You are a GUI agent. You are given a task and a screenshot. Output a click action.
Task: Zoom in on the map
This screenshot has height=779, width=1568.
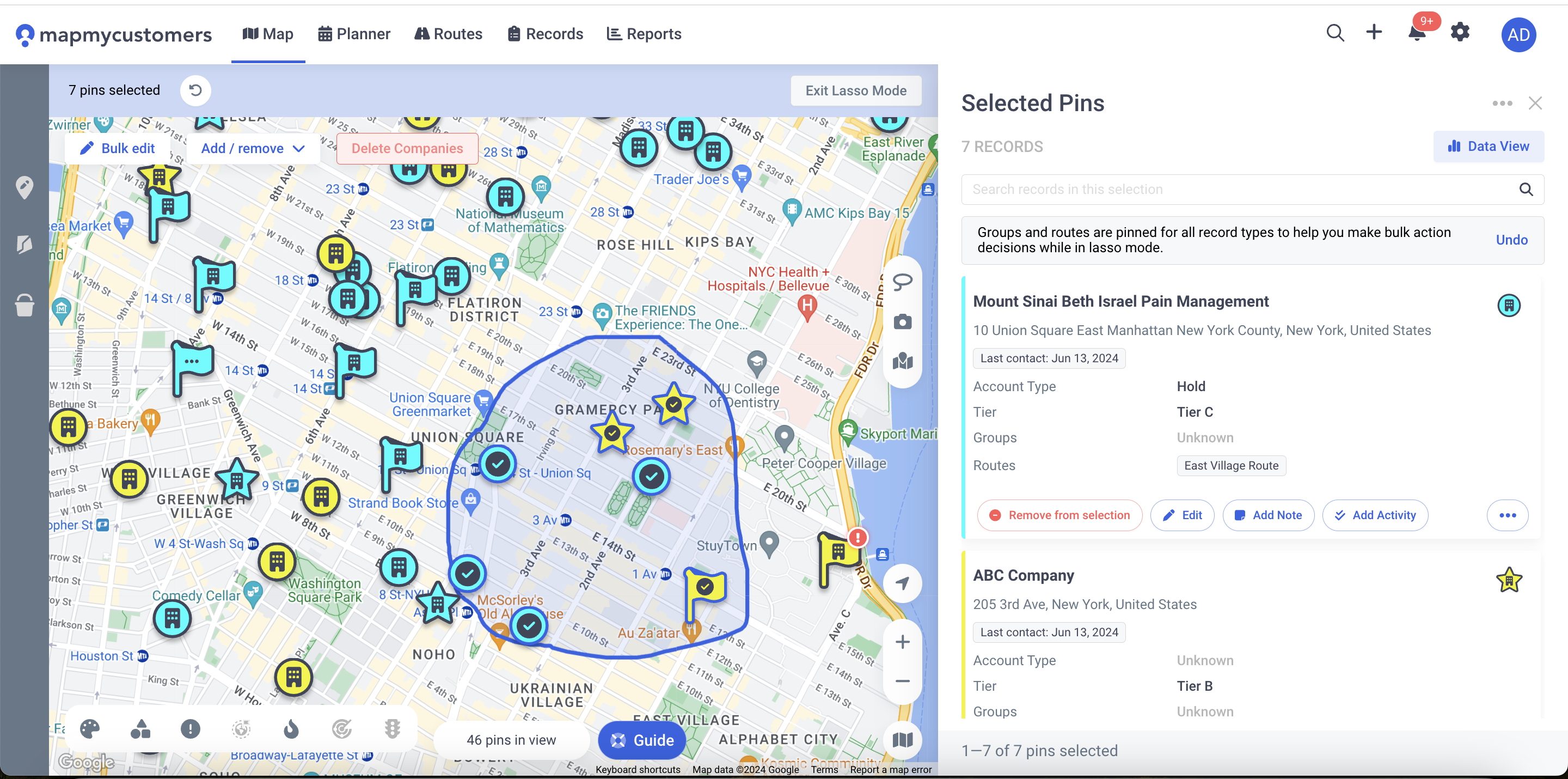point(902,642)
